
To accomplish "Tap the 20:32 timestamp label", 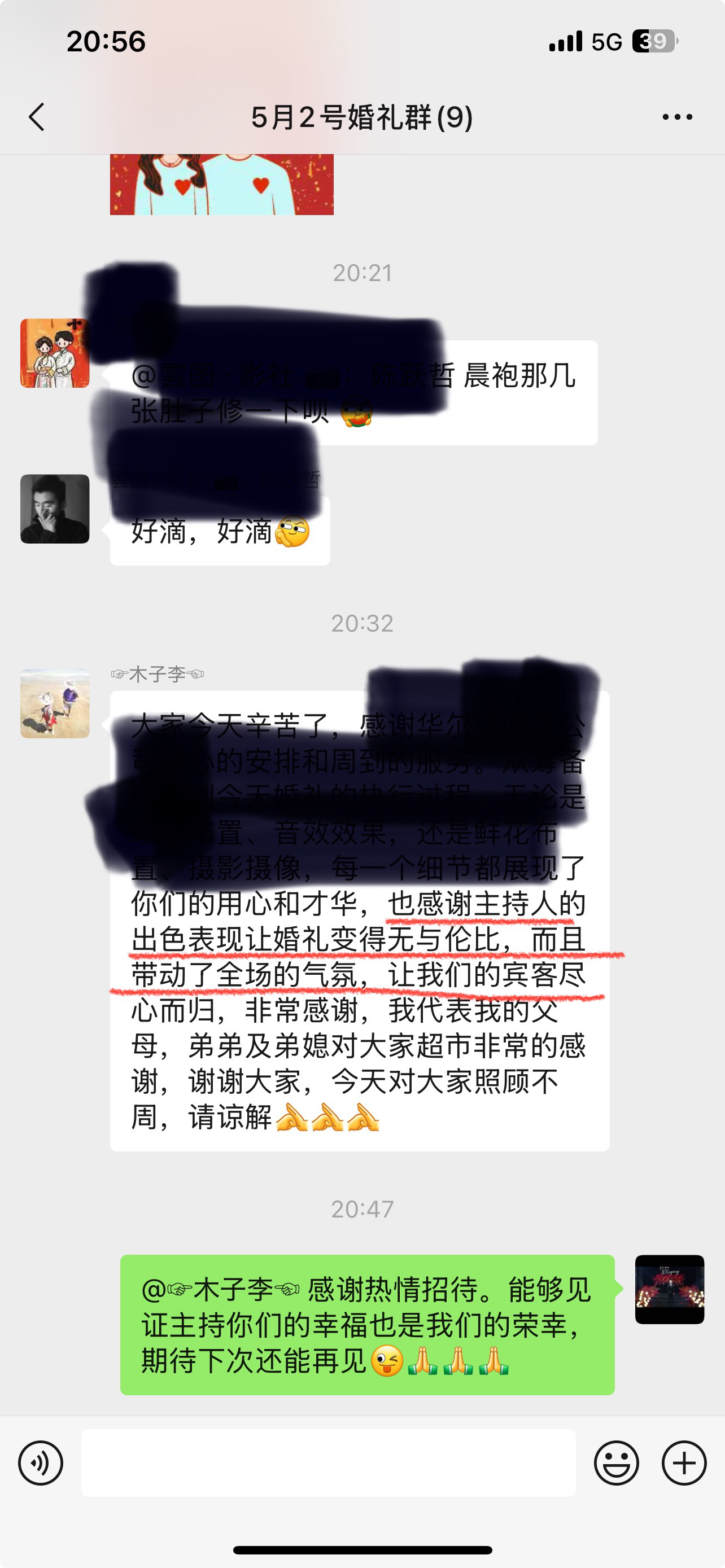I will pyautogui.click(x=362, y=623).
